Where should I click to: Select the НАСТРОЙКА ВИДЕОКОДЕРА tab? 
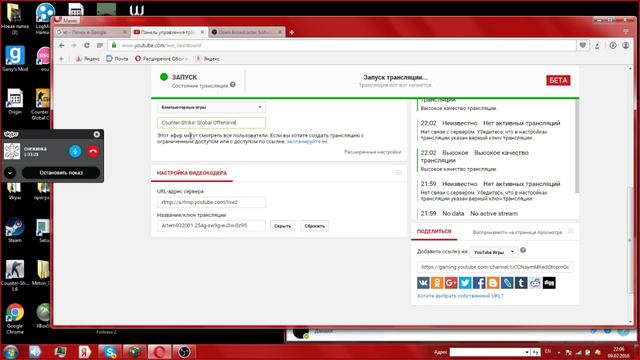tap(192, 173)
